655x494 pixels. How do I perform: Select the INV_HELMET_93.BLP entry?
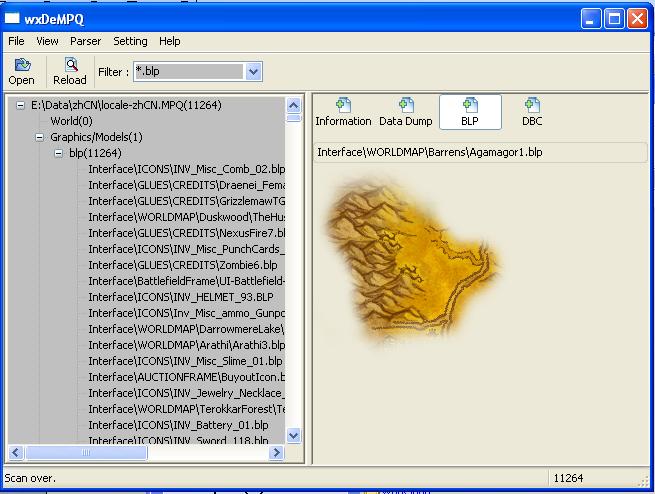(x=181, y=297)
